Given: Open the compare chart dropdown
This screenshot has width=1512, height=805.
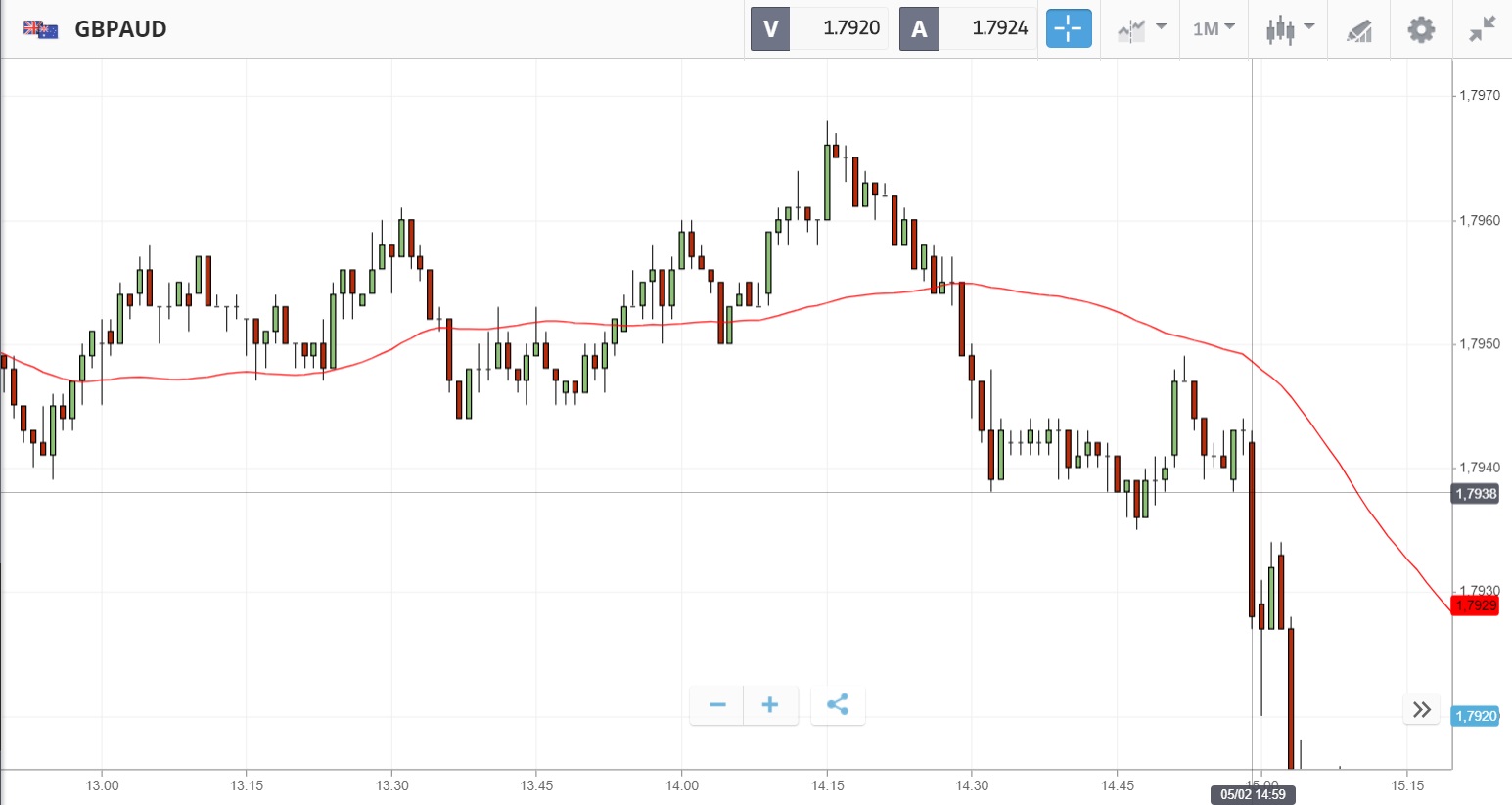Looking at the screenshot, I should [1141, 28].
